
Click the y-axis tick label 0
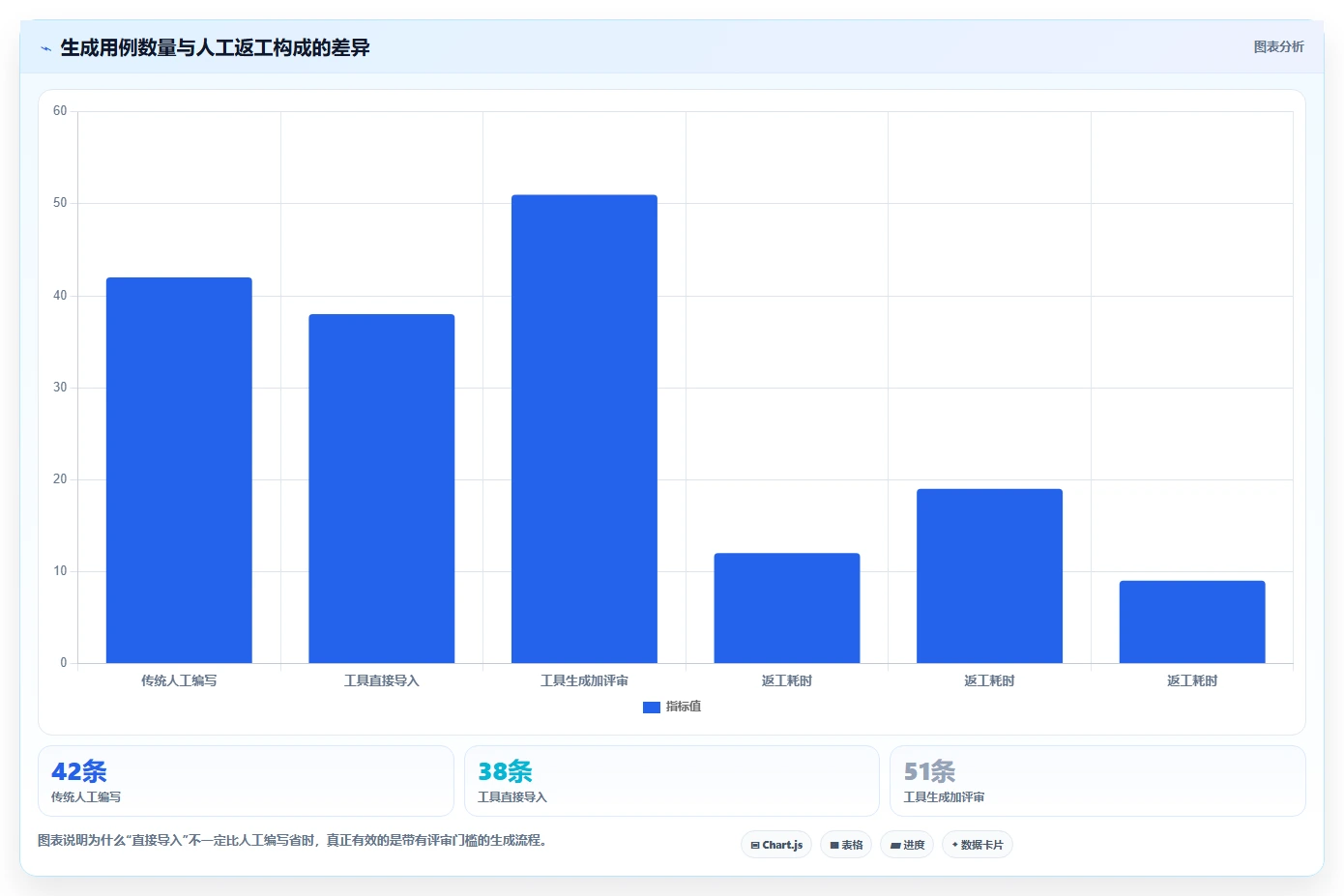64,663
